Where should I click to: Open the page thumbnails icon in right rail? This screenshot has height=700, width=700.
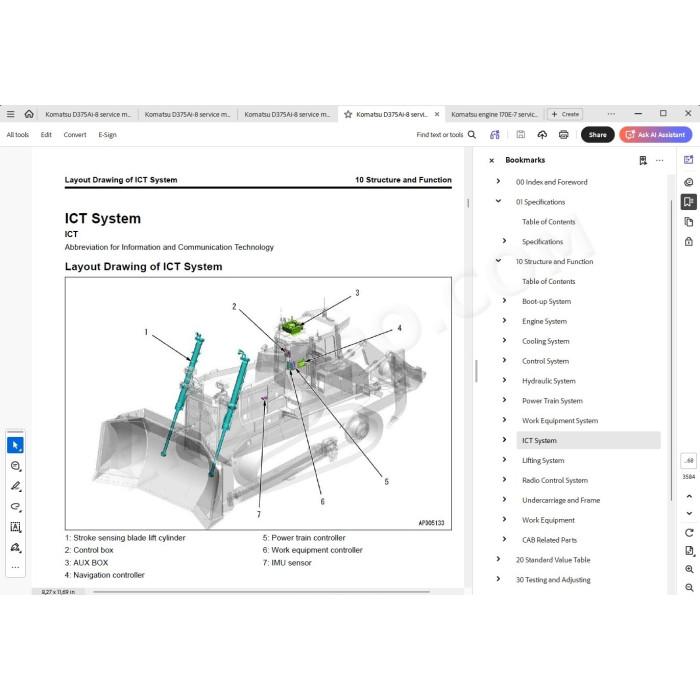coord(689,222)
